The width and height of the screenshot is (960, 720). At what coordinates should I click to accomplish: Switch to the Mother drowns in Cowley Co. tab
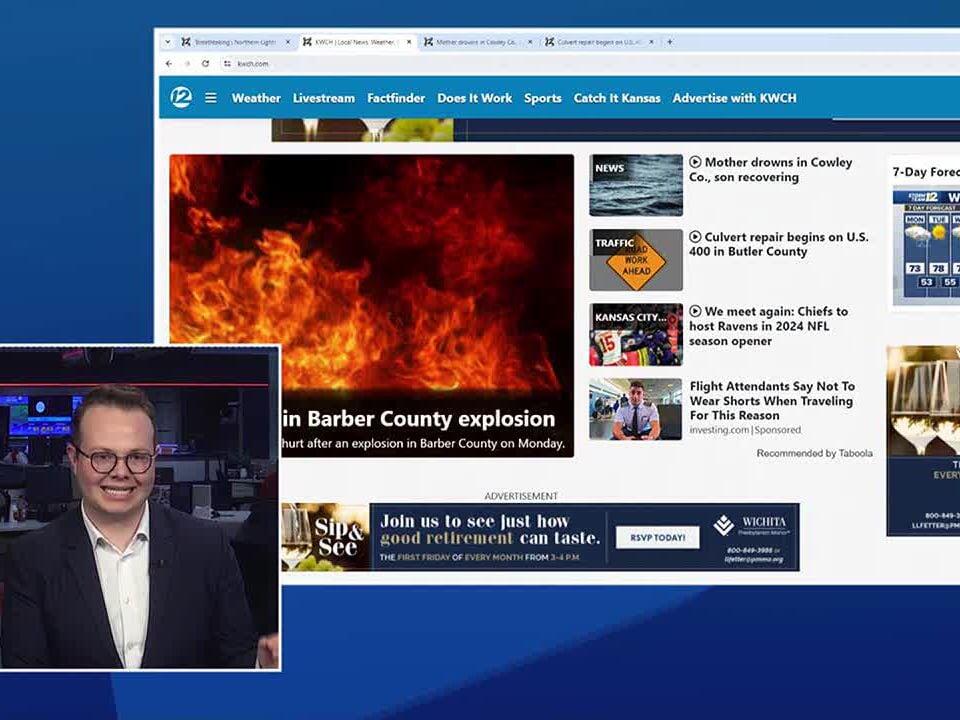point(475,40)
